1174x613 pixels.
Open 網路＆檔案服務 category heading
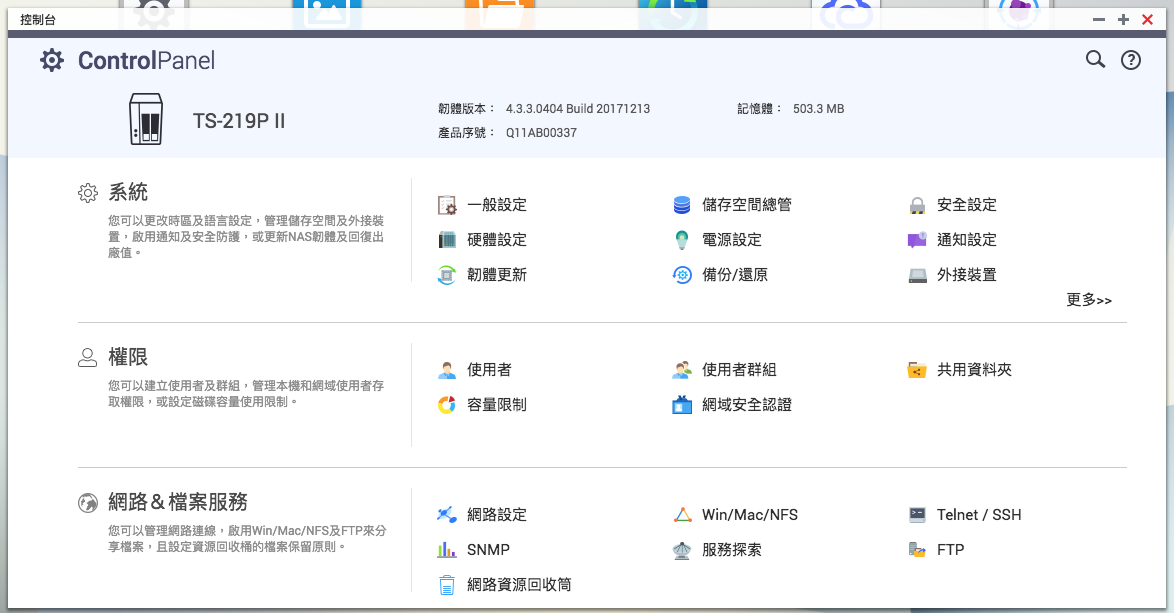tap(177, 502)
